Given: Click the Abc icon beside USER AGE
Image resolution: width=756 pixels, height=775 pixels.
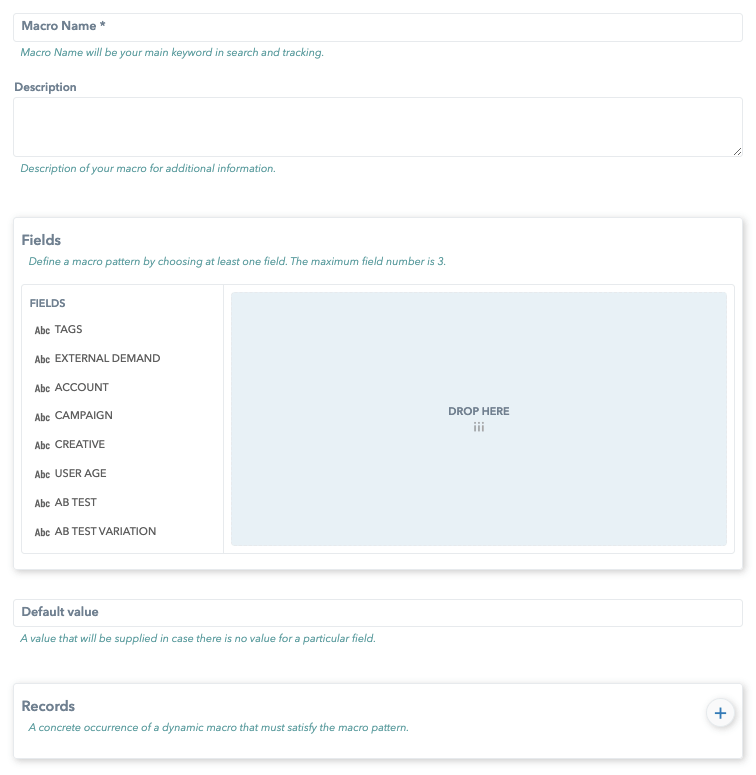Looking at the screenshot, I should (42, 475).
